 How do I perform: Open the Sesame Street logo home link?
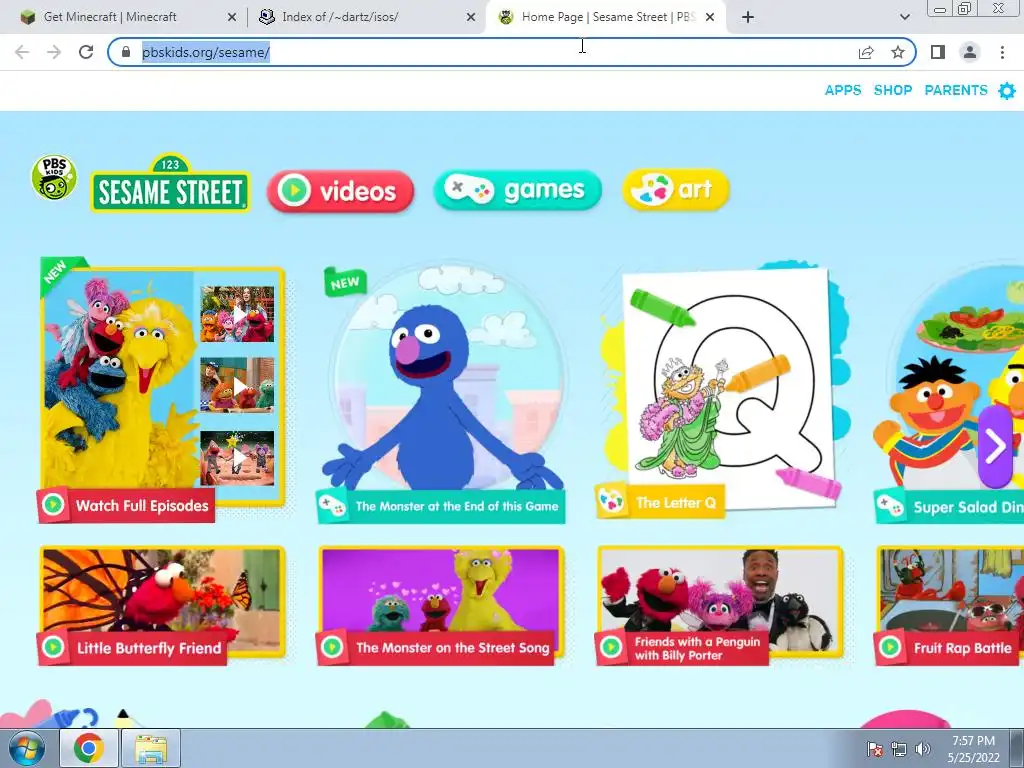170,184
